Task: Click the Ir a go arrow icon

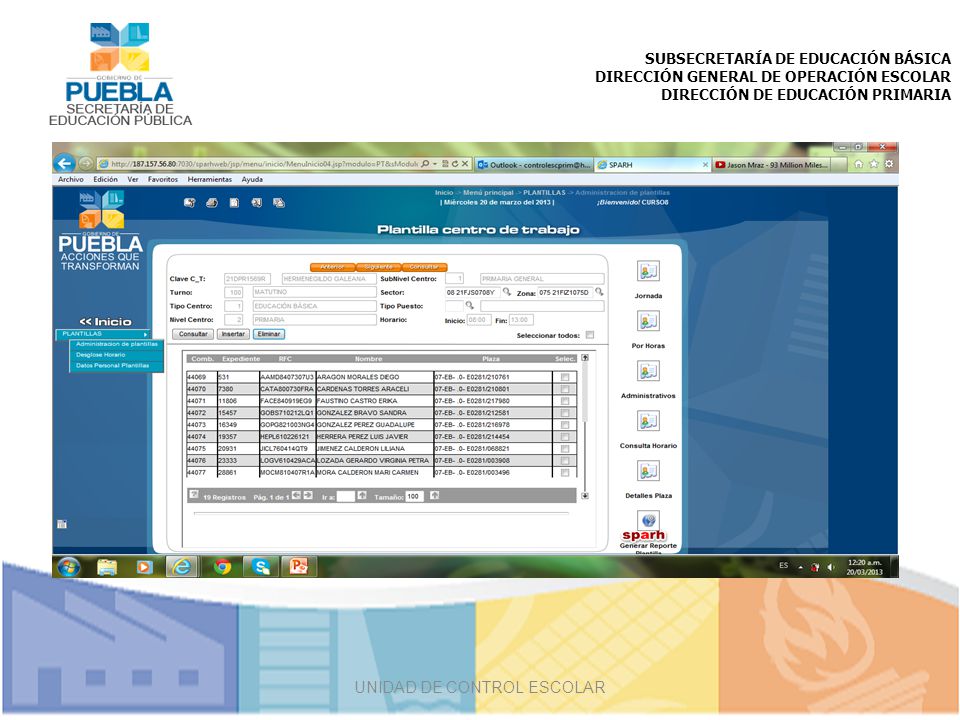Action: pos(362,495)
